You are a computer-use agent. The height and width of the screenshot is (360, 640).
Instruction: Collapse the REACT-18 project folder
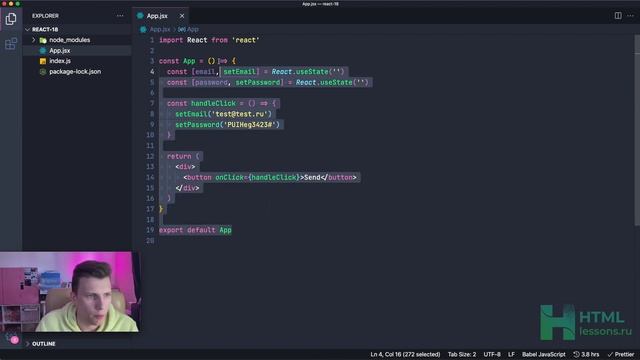(45, 29)
